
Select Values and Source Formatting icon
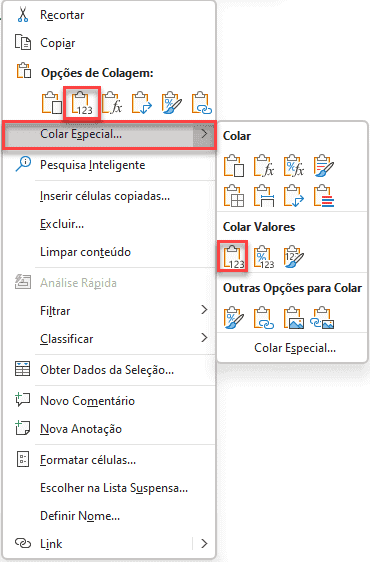coord(294,257)
